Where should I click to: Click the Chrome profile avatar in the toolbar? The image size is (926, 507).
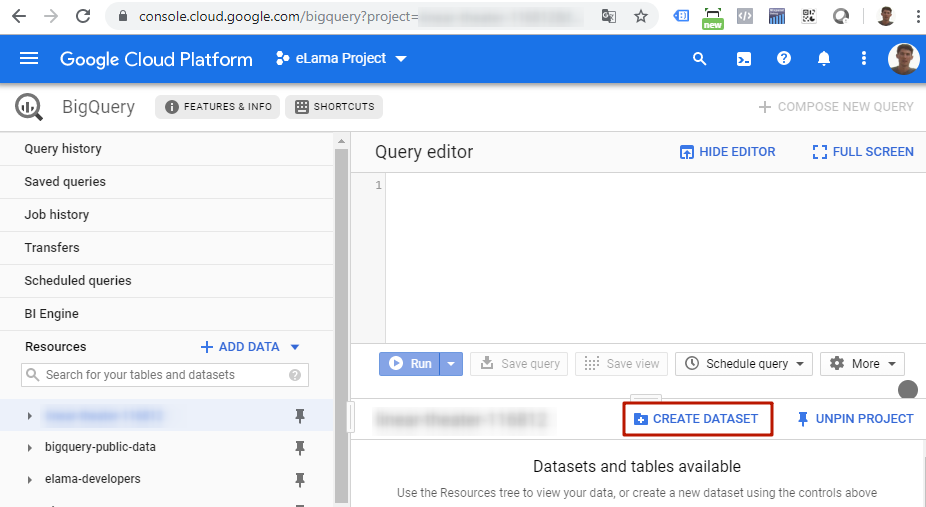[885, 16]
